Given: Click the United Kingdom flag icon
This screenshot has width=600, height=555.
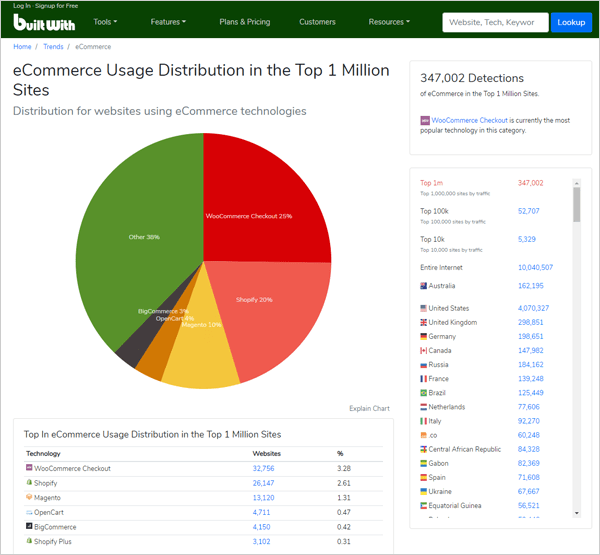Looking at the screenshot, I should tap(424, 322).
